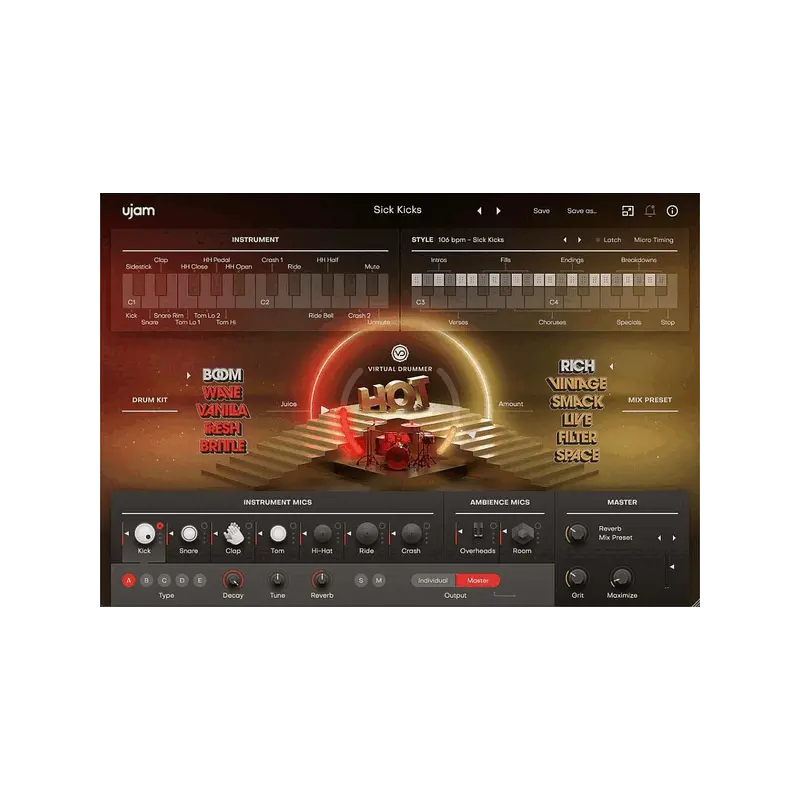Choose the VINTAGE mix preset
Viewport: 800px width, 800px height.
point(577,384)
